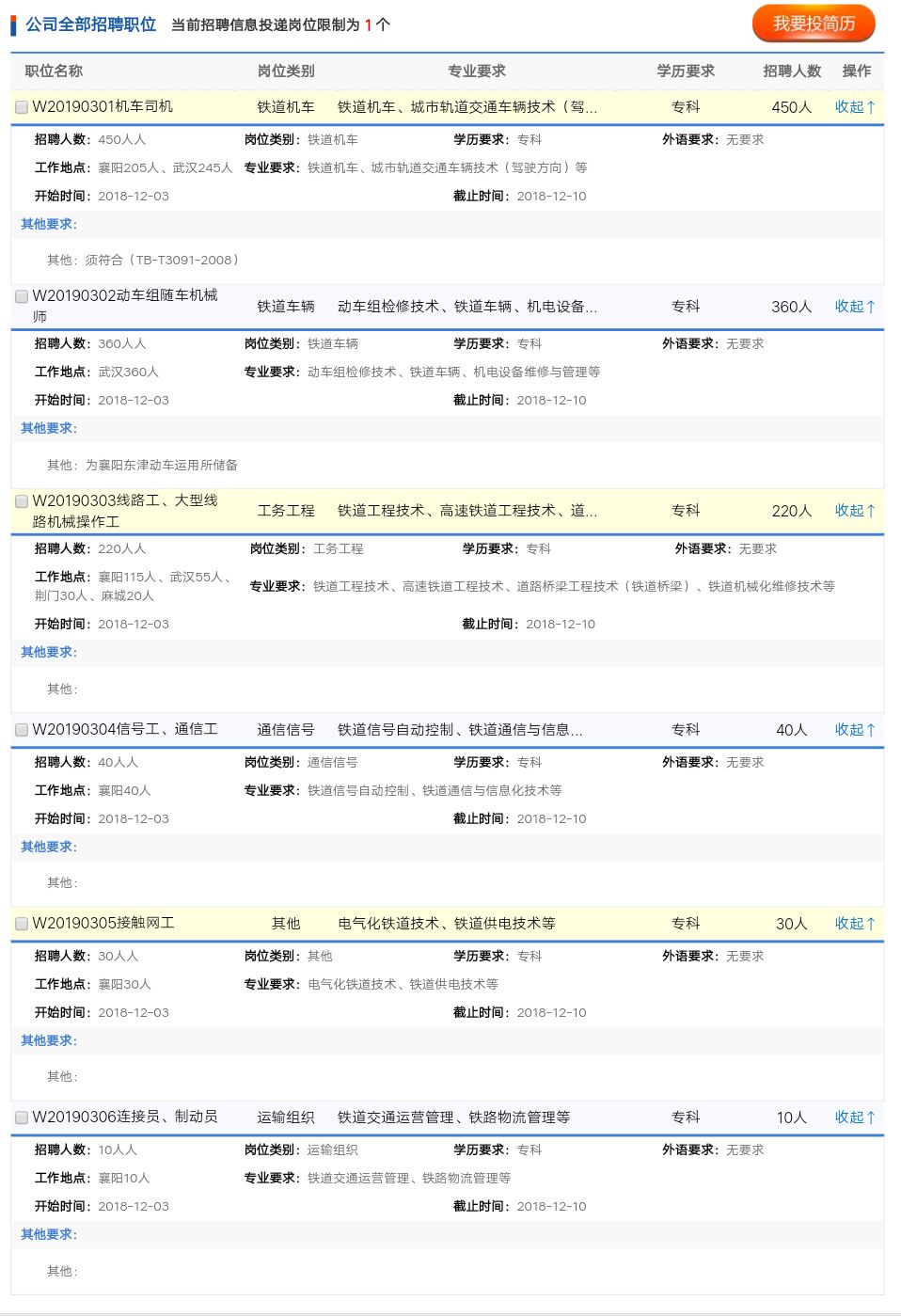Click the 专业要求 column header

tap(477, 71)
